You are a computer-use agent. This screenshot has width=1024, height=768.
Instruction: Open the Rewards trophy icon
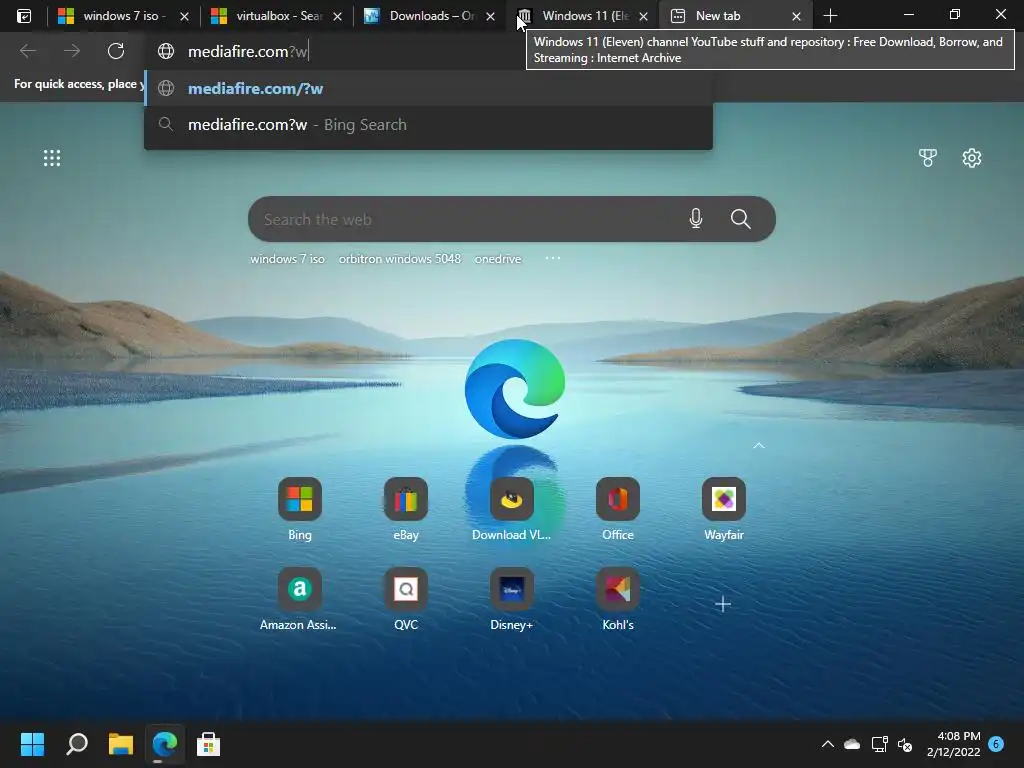coord(927,158)
